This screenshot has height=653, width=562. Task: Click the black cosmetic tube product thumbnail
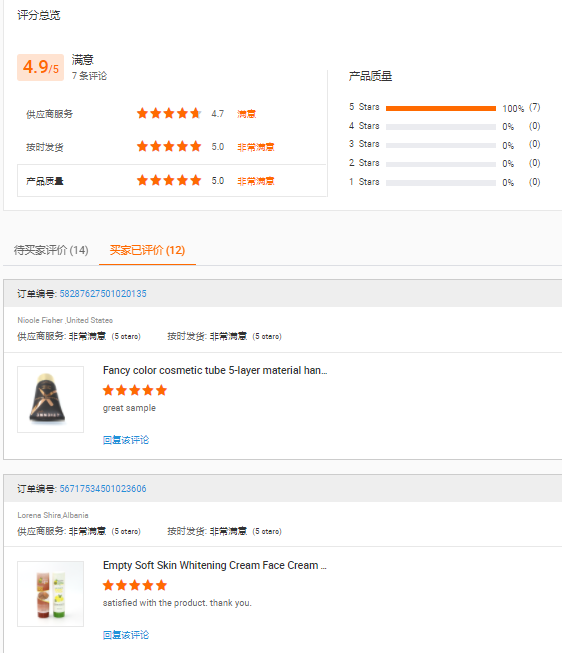coord(50,399)
